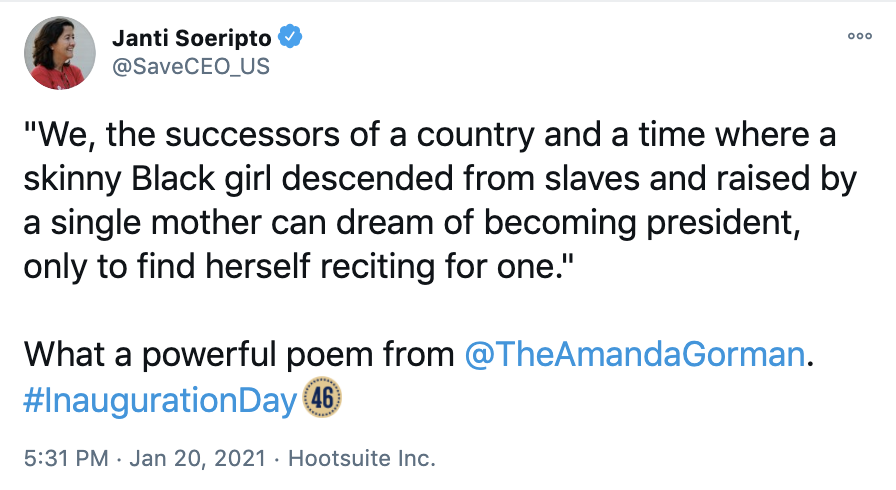
Task: Click the Janti Soeripto display name
Action: [191, 38]
